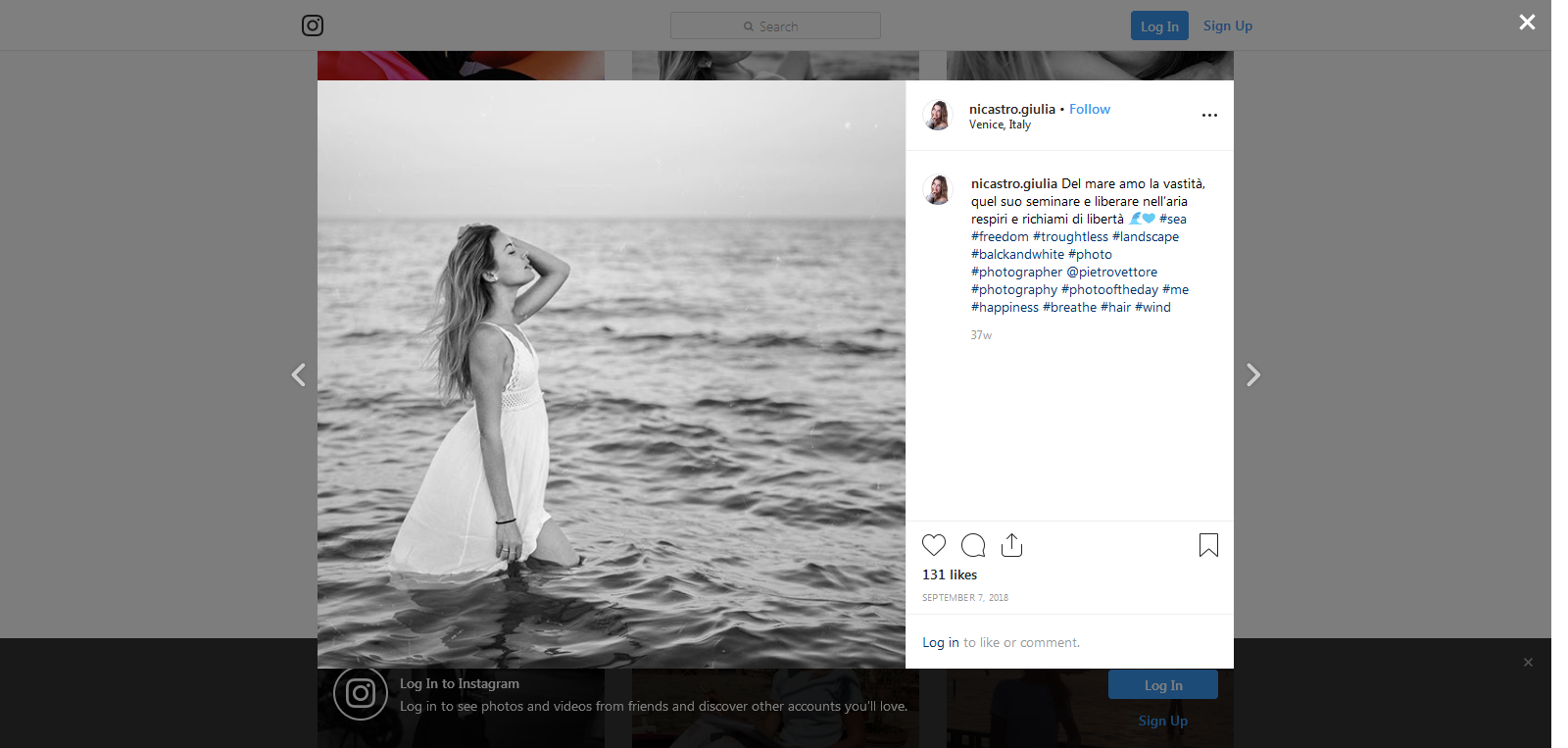
Task: Click the avatar beside the caption
Action: [938, 189]
